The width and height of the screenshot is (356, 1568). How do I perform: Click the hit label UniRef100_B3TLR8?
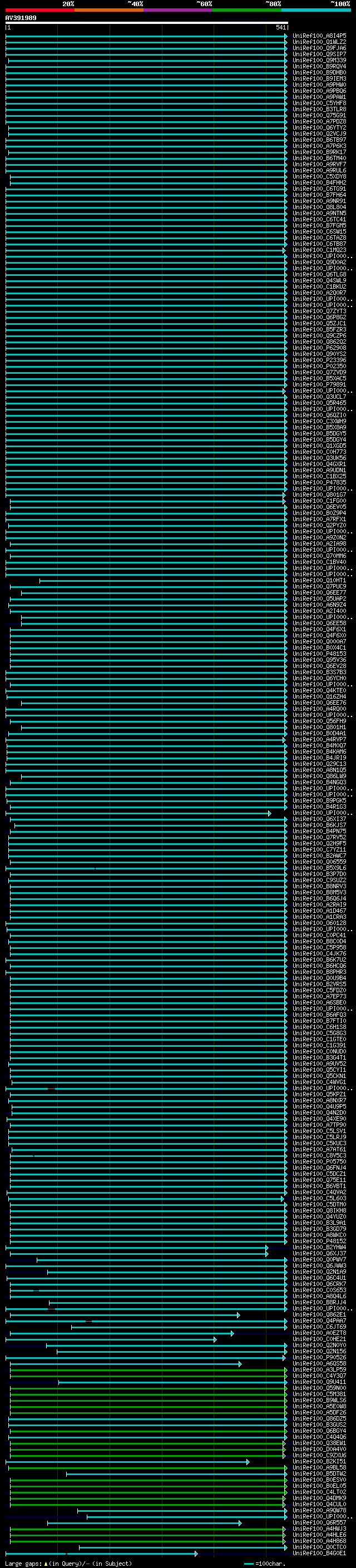(319, 110)
